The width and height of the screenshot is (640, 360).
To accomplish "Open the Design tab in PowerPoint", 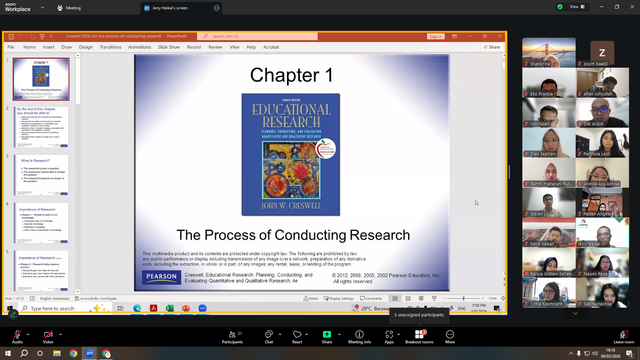I will pyautogui.click(x=86, y=47).
